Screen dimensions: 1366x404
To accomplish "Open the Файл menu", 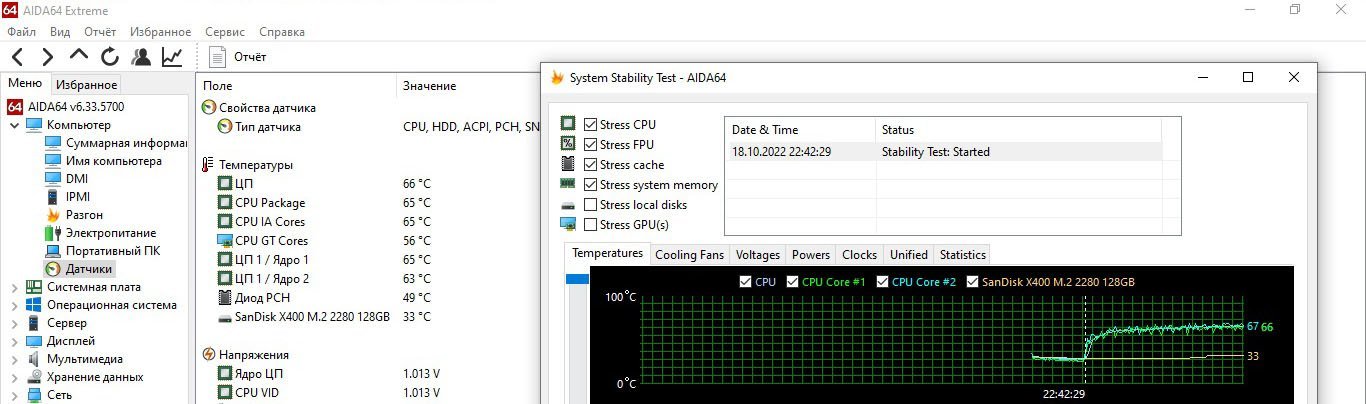I will (21, 32).
